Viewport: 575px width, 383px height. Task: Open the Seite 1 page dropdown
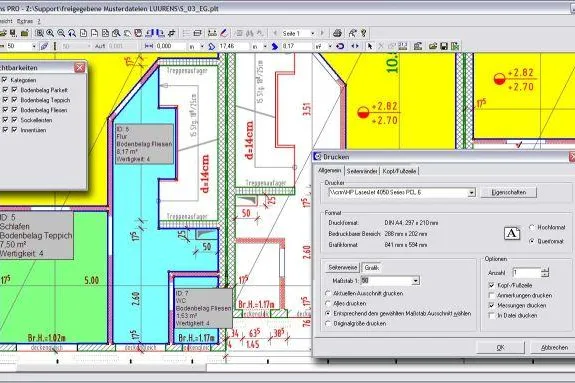[x=313, y=33]
